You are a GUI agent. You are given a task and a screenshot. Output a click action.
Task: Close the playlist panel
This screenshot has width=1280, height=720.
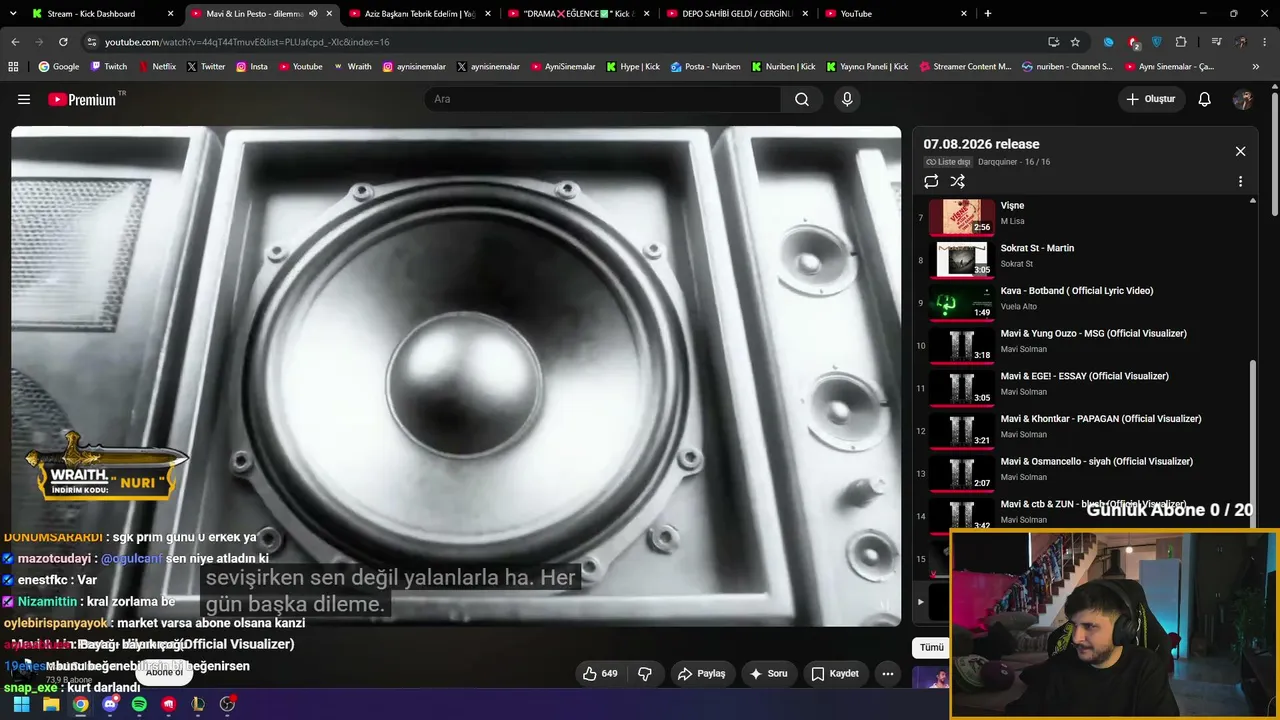[1240, 151]
